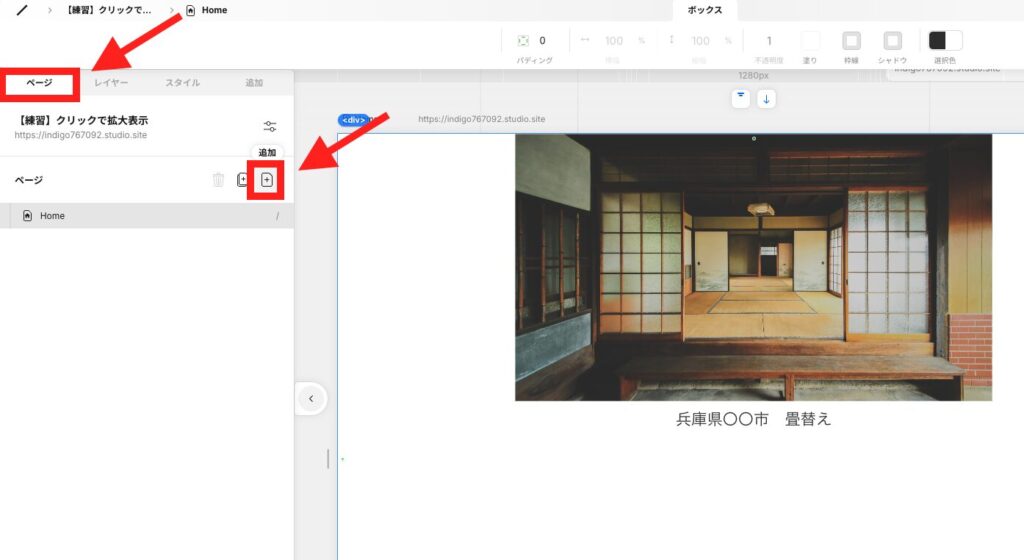
Task: Click the panel resize handle near canvas
Action: pos(328,459)
